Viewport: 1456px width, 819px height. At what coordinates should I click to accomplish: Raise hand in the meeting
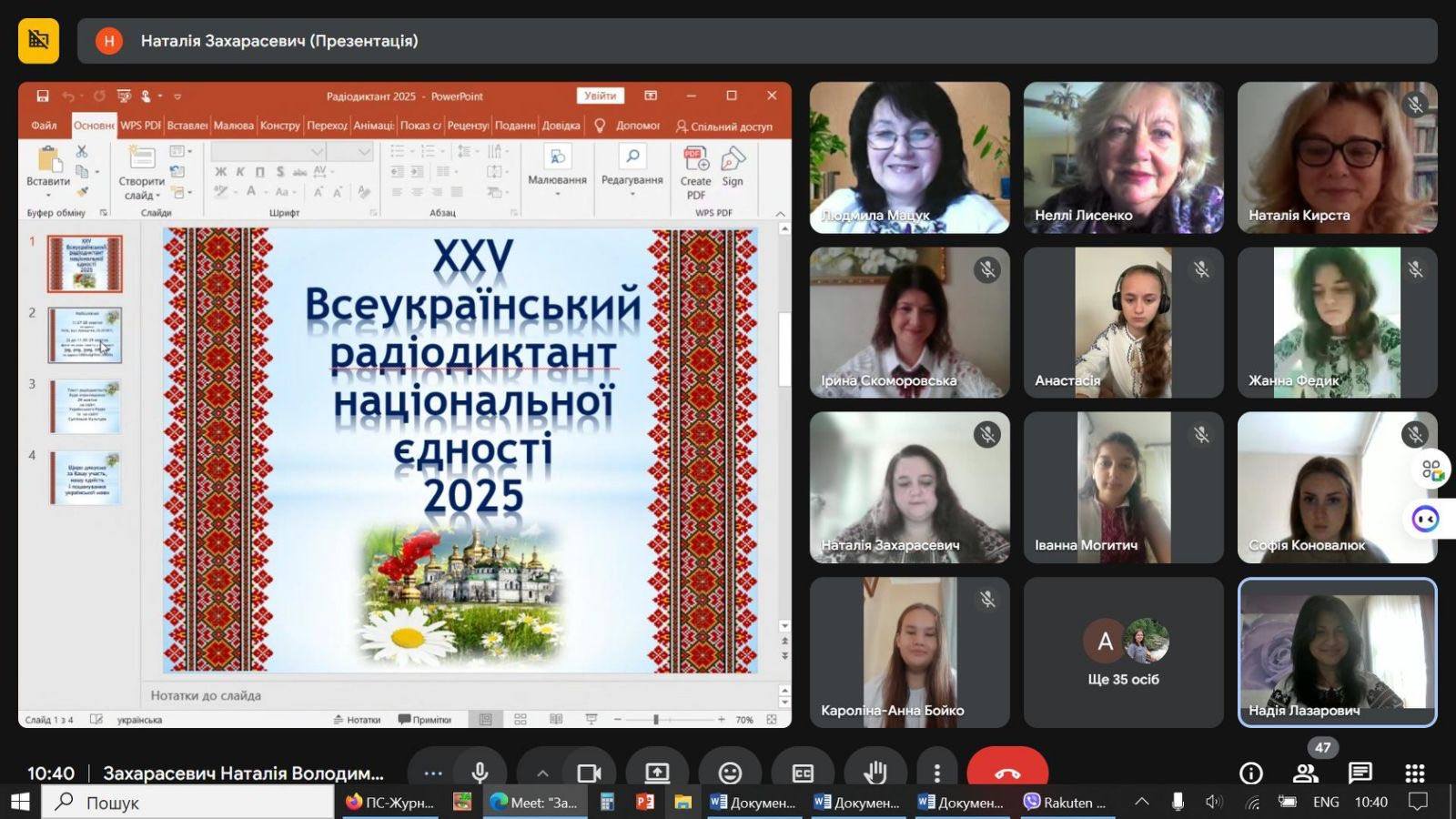pos(875,773)
